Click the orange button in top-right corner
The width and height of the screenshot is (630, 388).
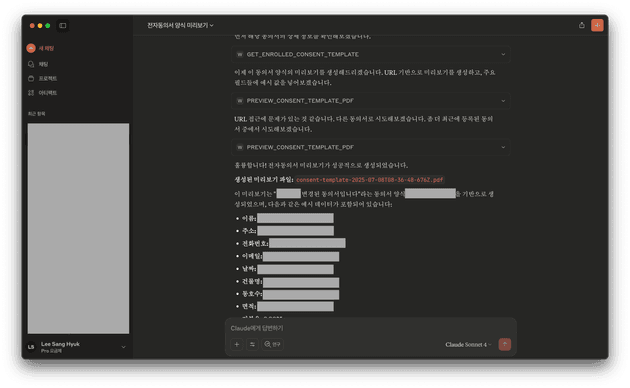coord(597,25)
